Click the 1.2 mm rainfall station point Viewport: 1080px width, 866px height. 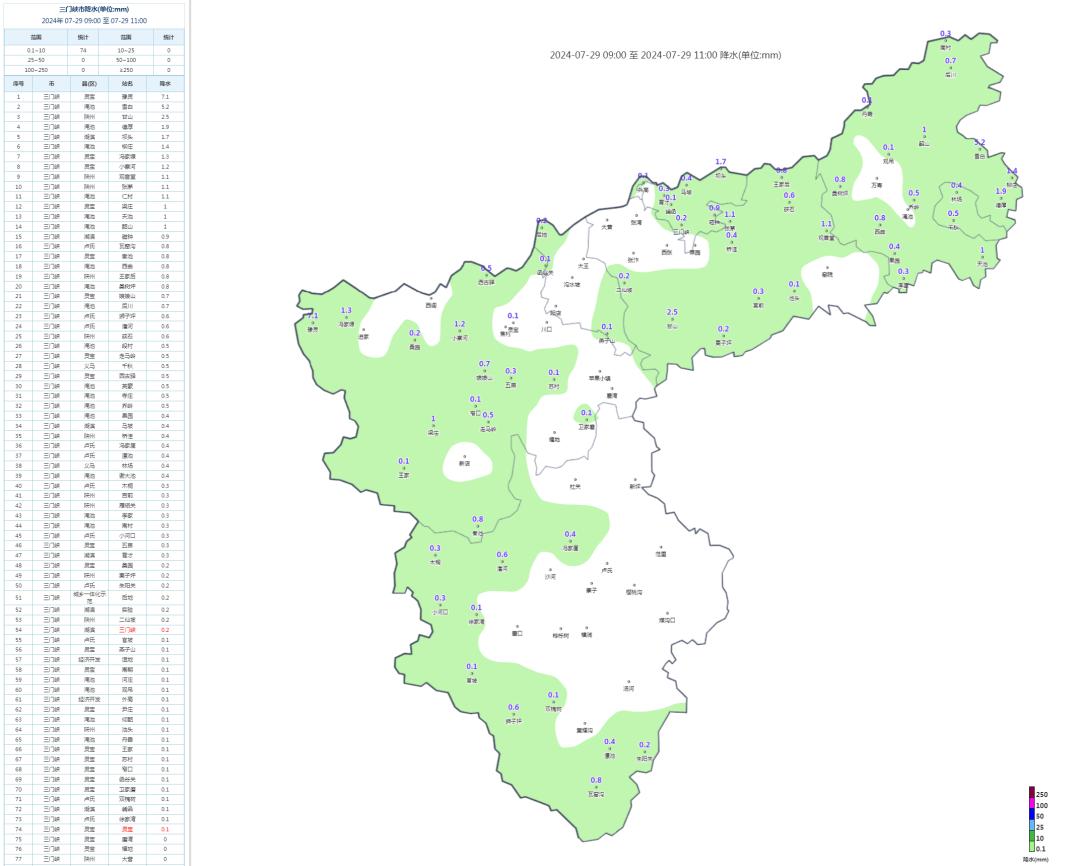coord(460,331)
